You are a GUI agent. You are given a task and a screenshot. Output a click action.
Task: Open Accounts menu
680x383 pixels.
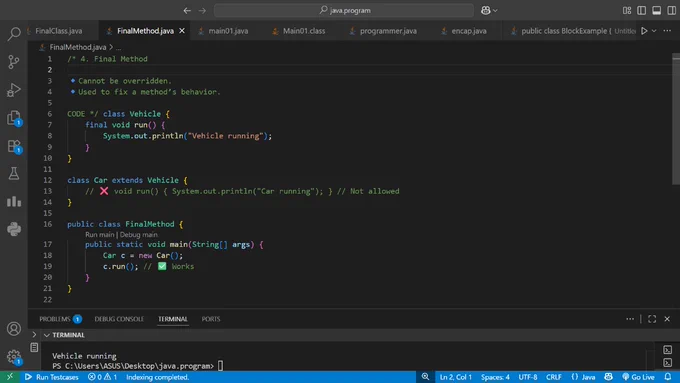click(x=14, y=329)
